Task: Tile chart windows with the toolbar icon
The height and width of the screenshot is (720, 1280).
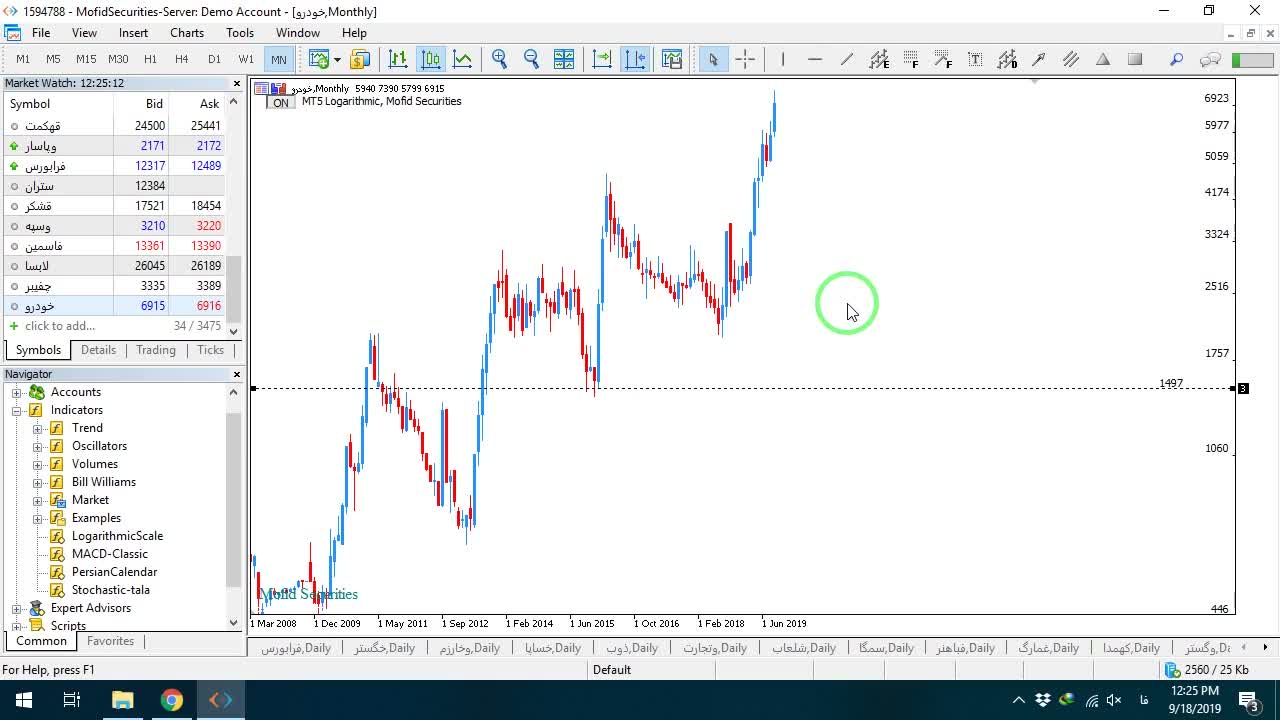Action: click(x=564, y=59)
